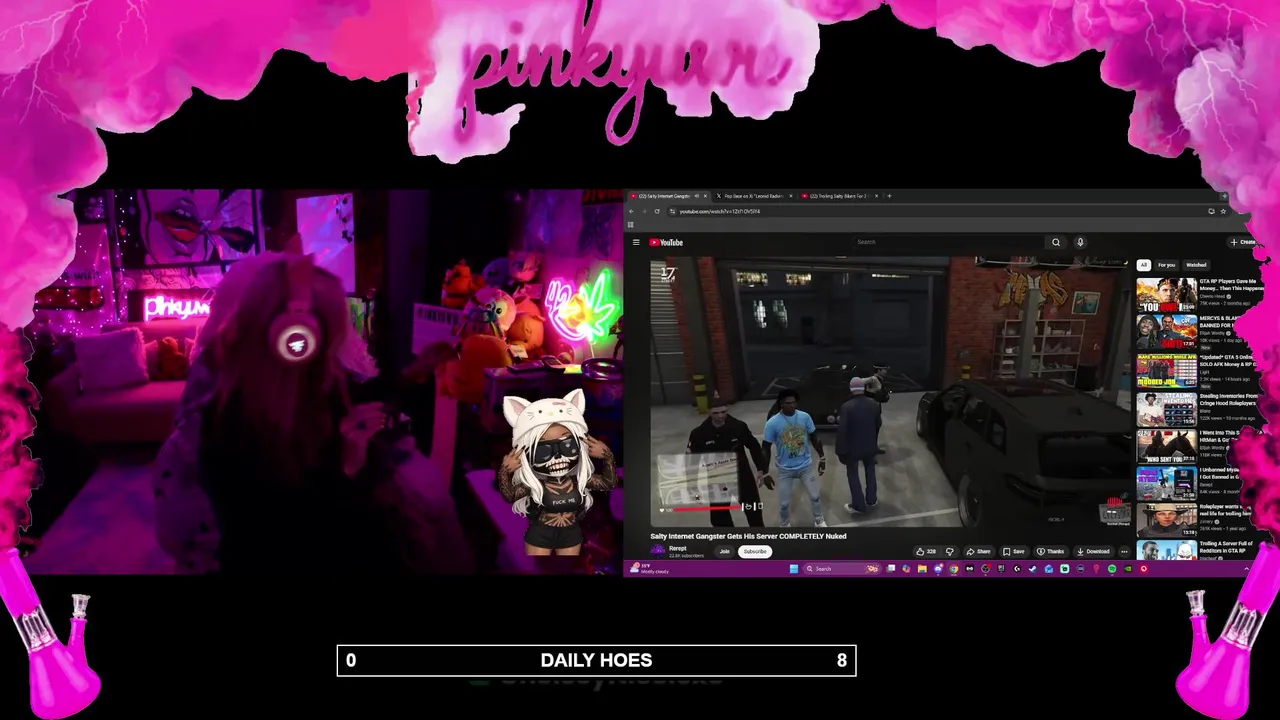This screenshot has width=1280, height=720.
Task: Select the 'For you' filter chip
Action: pos(1166,265)
